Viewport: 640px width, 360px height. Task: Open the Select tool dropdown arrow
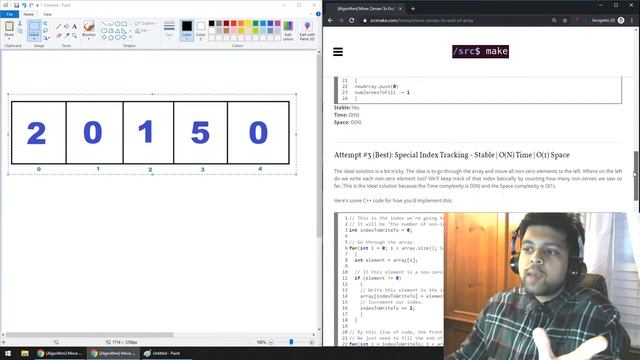pyautogui.click(x=34, y=38)
